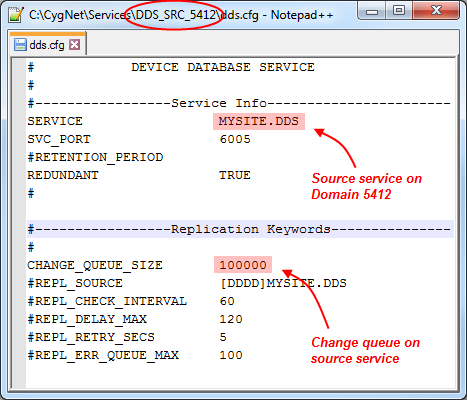The image size is (467, 400).
Task: Click the 120 delay max value
Action: click(231, 319)
